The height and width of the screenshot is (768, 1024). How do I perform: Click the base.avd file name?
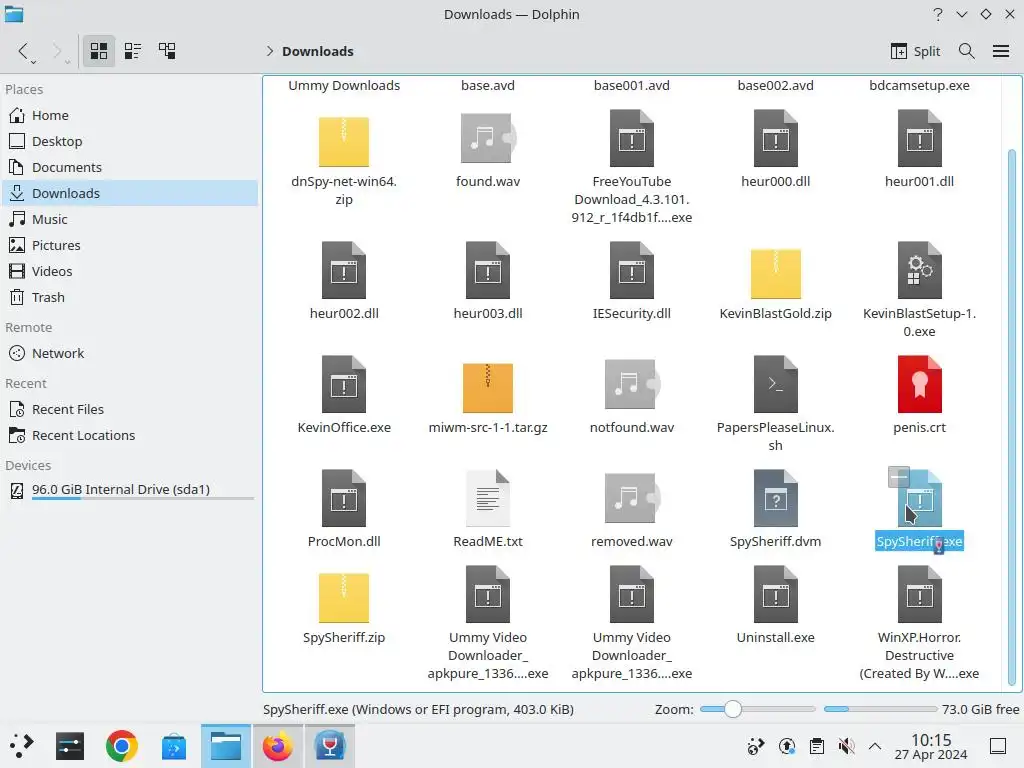tap(488, 86)
